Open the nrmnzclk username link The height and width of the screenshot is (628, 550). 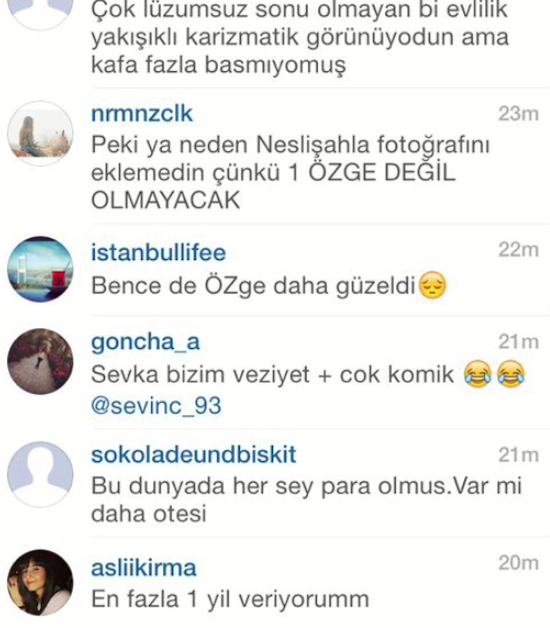142,114
